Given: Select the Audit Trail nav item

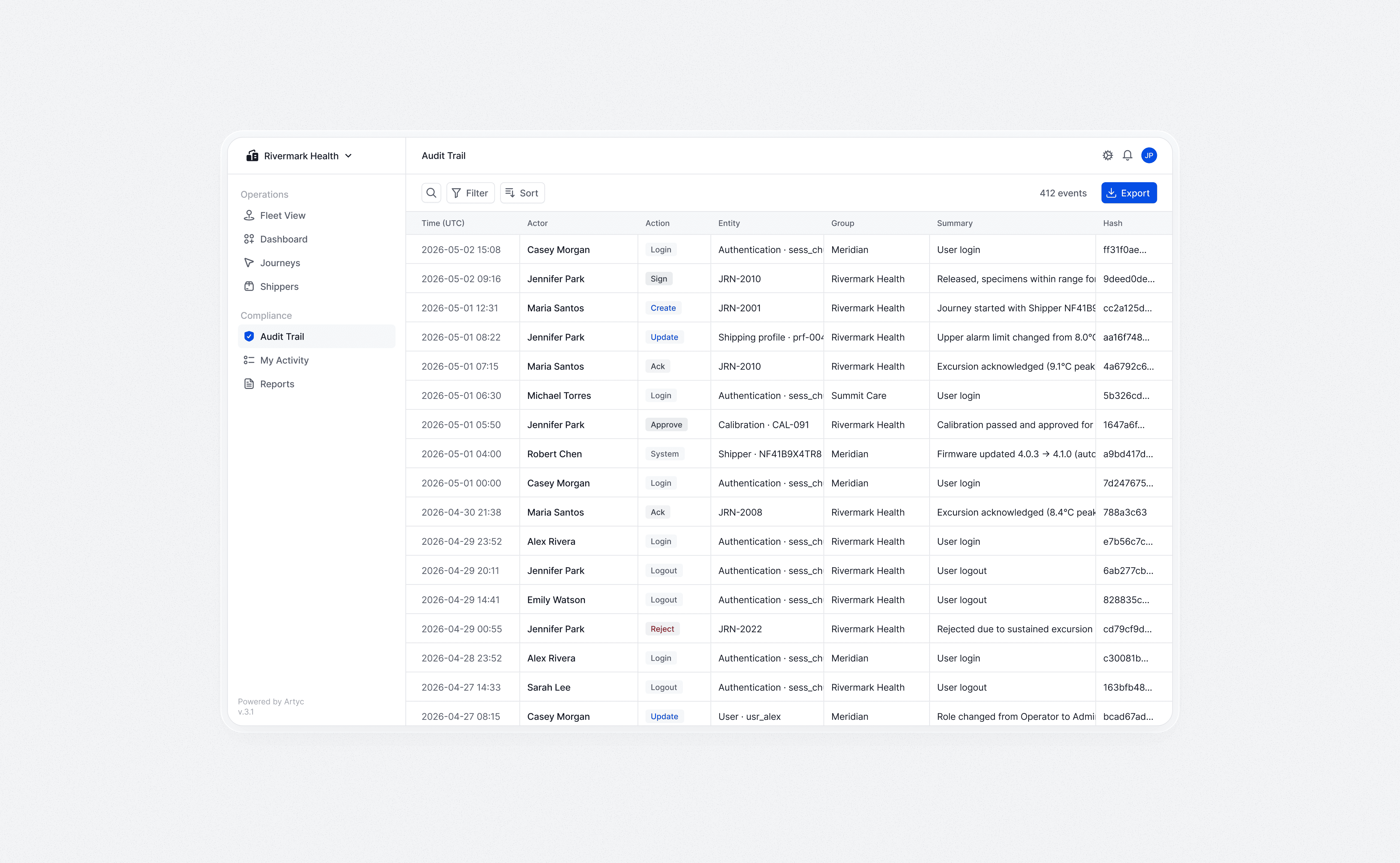Looking at the screenshot, I should (317, 336).
